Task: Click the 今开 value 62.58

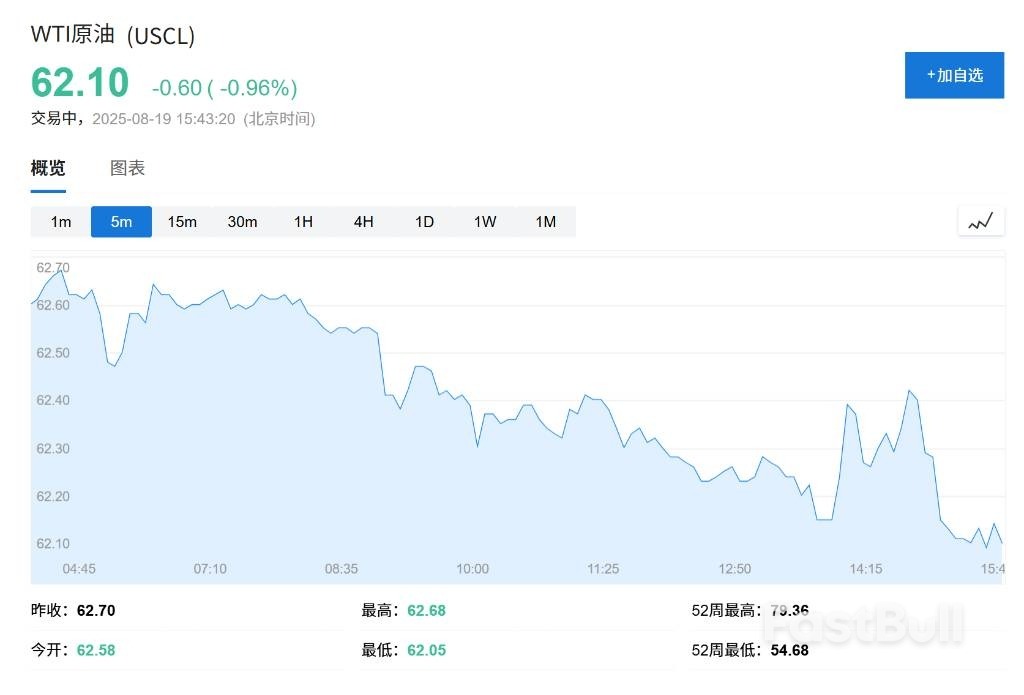Action: 96,649
